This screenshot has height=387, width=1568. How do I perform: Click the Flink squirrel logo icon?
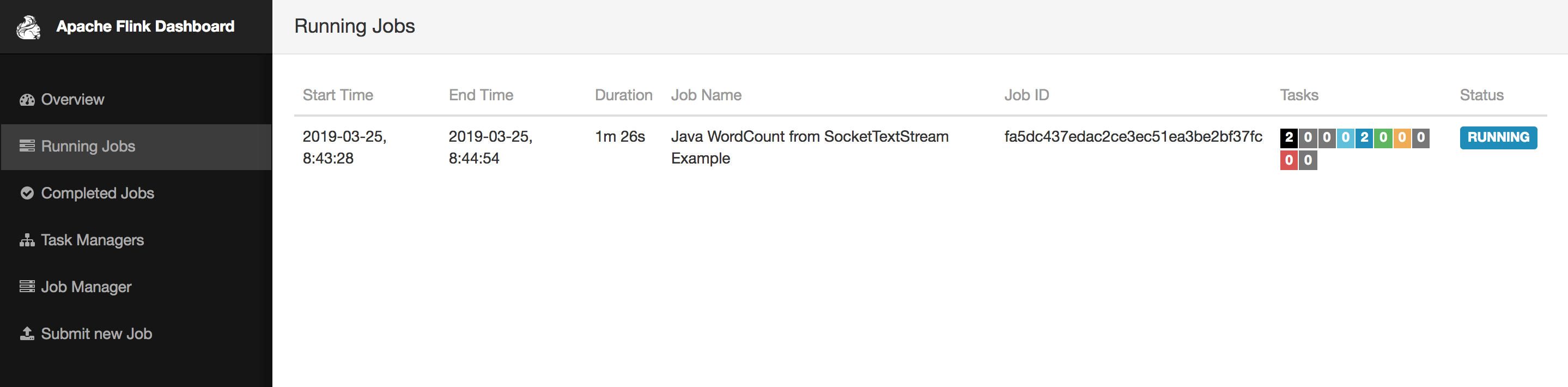pos(28,27)
